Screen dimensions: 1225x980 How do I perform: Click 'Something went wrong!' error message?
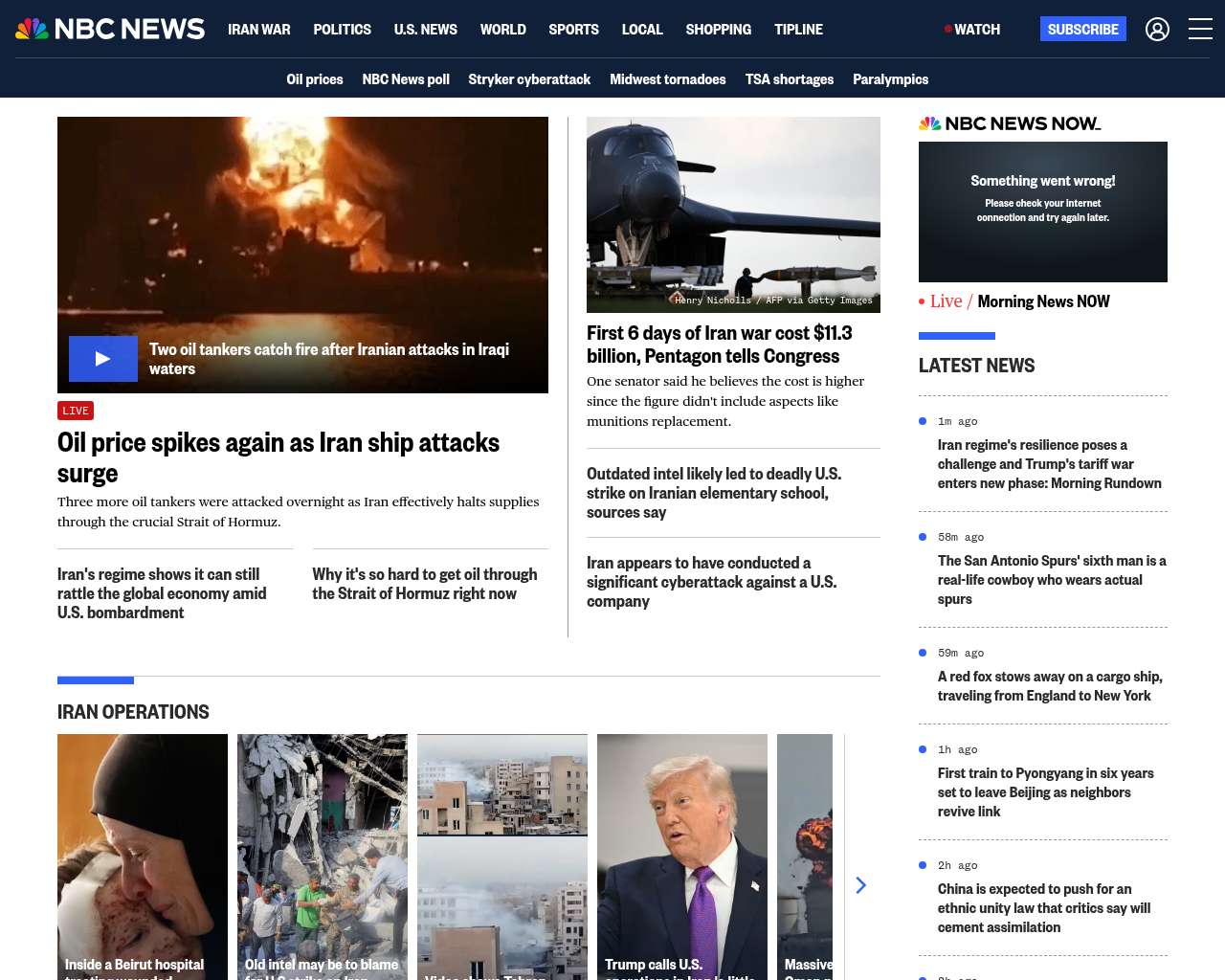(x=1043, y=181)
